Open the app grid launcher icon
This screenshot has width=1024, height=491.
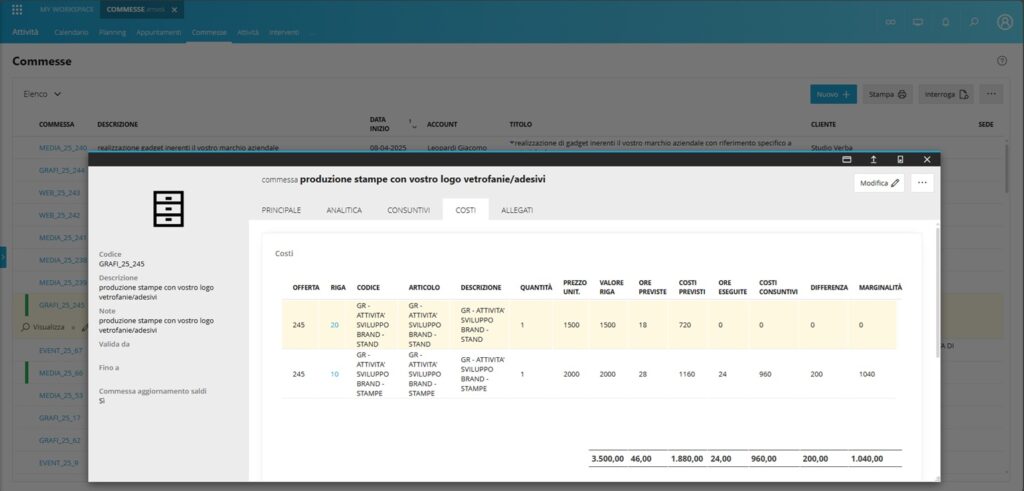coord(17,10)
